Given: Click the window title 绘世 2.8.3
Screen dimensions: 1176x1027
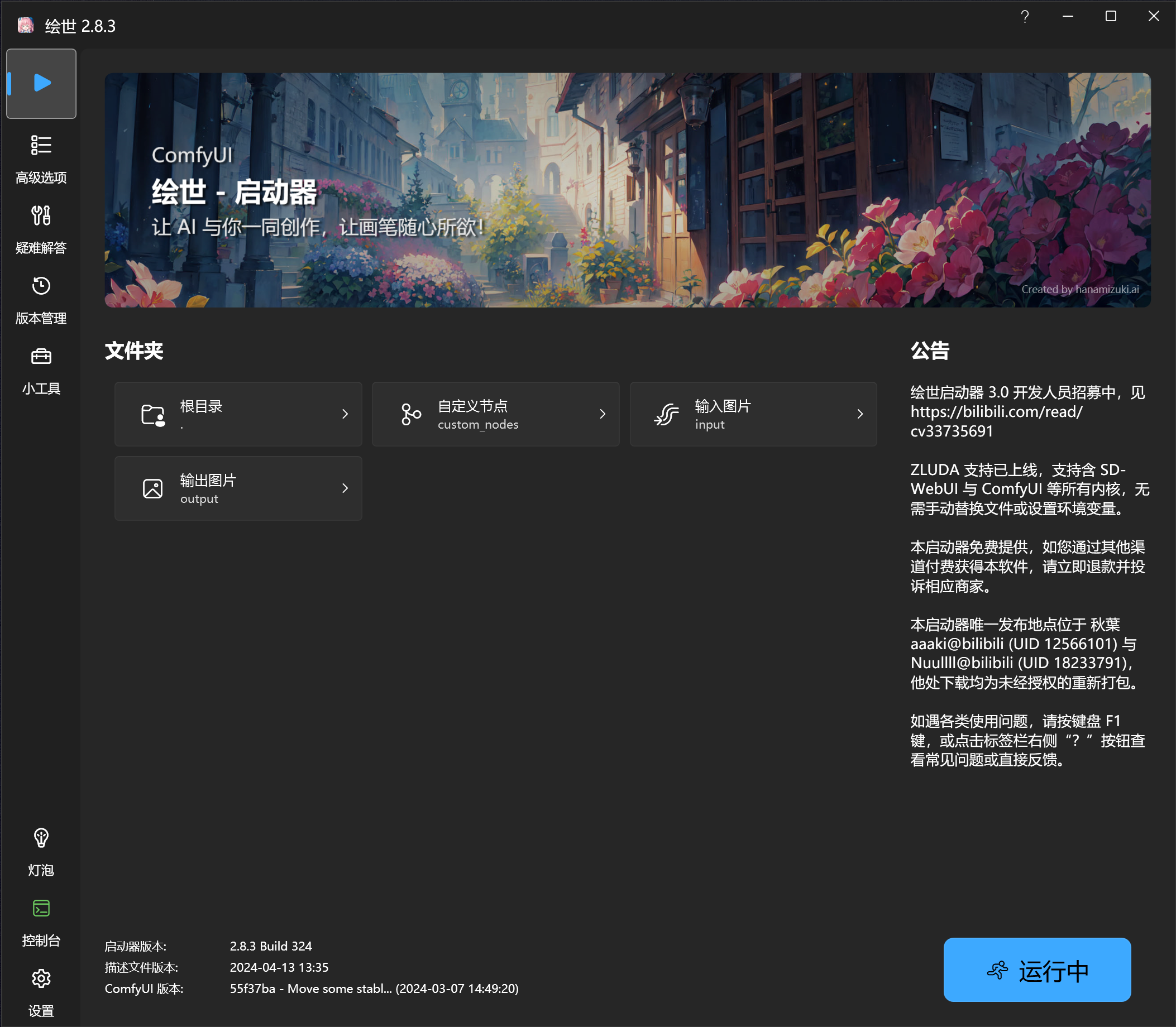Looking at the screenshot, I should [x=80, y=26].
